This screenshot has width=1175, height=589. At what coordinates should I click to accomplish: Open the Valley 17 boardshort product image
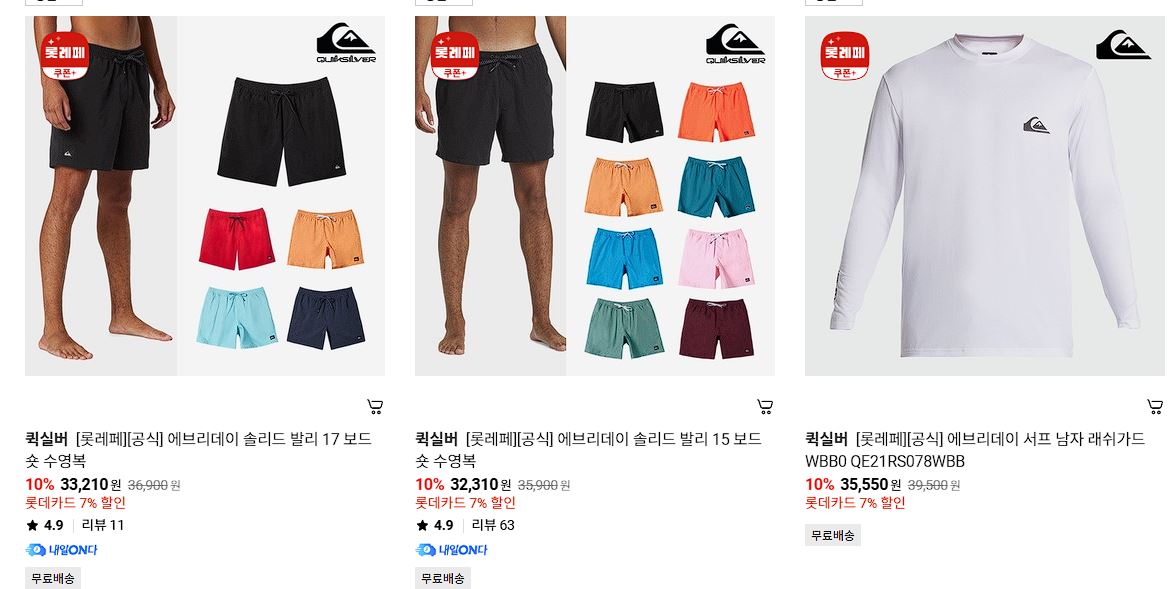pos(205,196)
